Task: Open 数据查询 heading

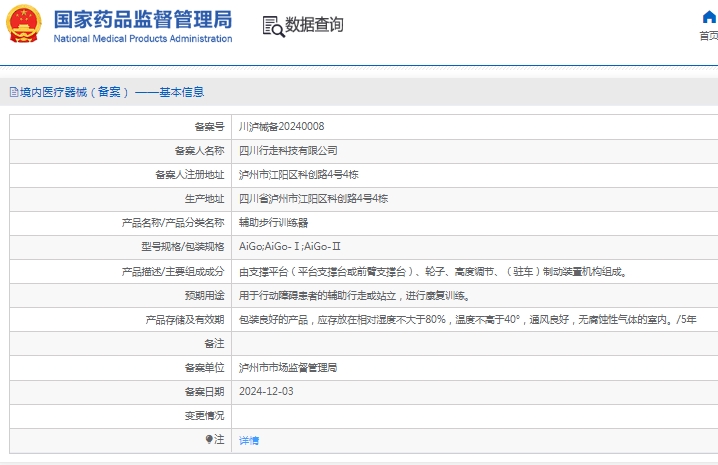Action: (x=314, y=25)
